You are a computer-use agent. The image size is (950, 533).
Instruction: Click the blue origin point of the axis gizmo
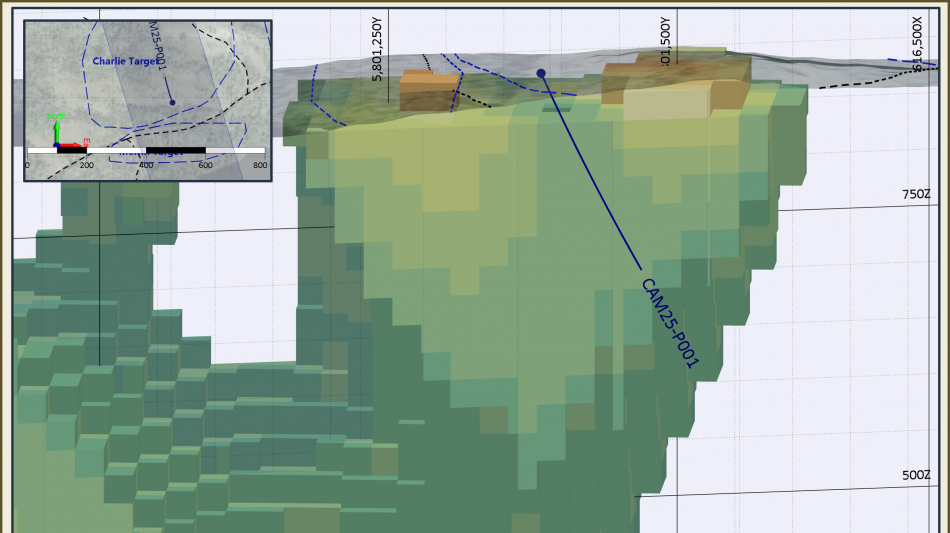[57, 147]
